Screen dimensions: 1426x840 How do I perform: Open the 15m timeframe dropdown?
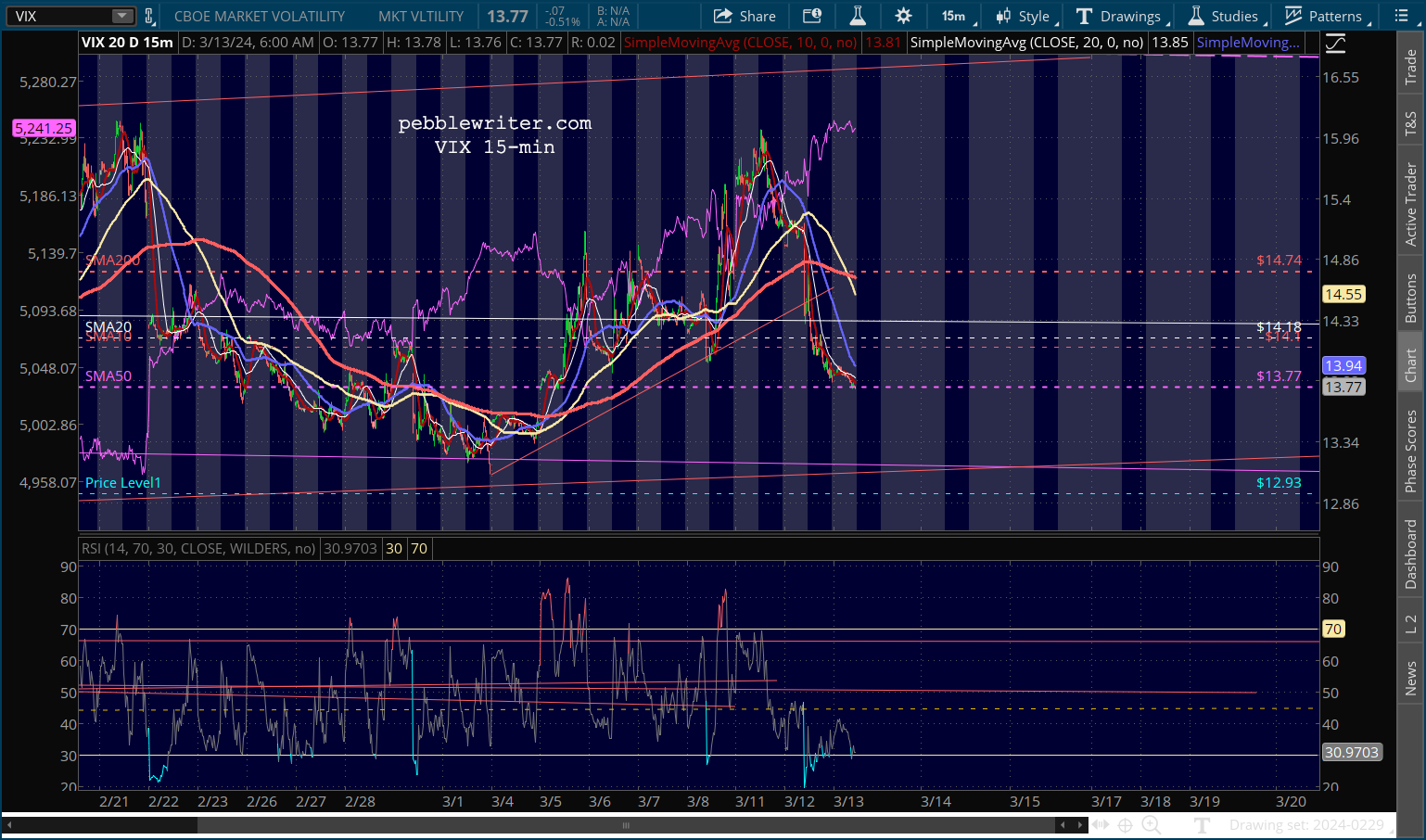pyautogui.click(x=955, y=16)
